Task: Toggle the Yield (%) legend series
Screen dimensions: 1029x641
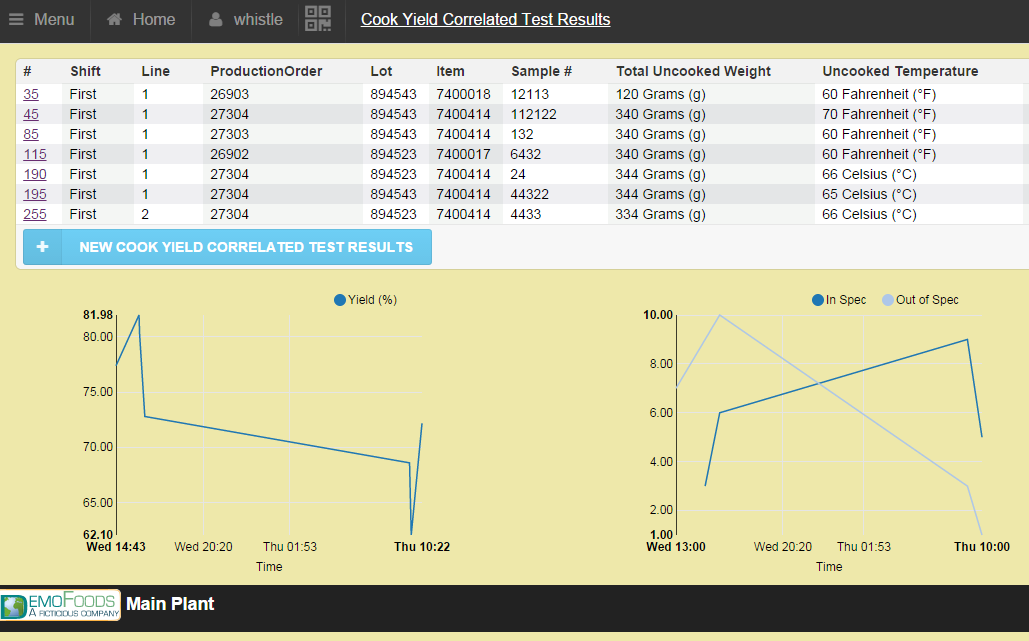Action: [366, 300]
